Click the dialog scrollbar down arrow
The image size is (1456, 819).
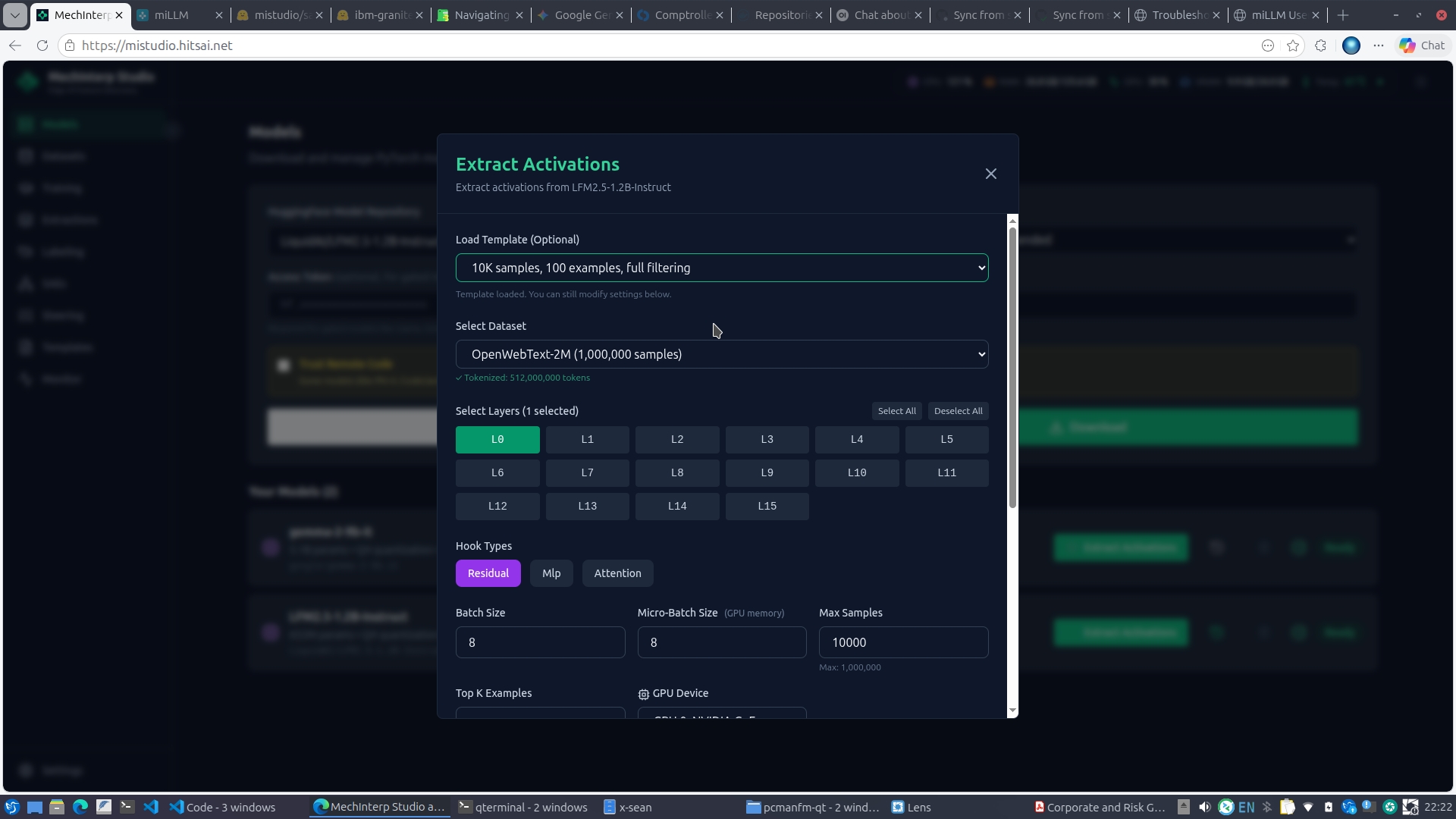pyautogui.click(x=1012, y=711)
